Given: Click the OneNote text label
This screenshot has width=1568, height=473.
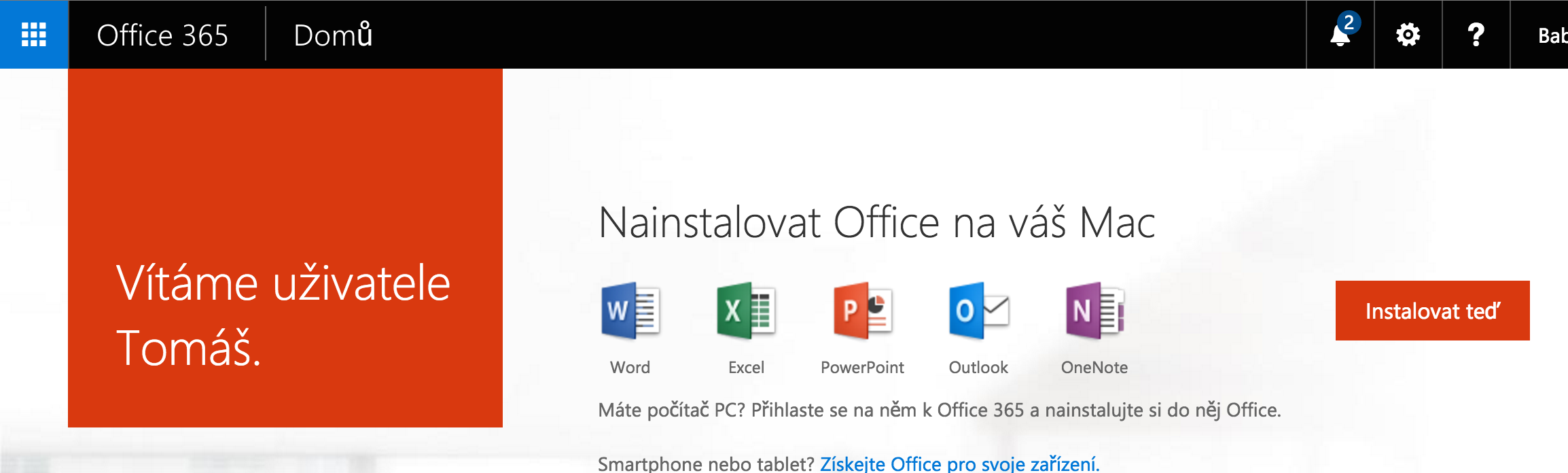Looking at the screenshot, I should click(x=1094, y=368).
